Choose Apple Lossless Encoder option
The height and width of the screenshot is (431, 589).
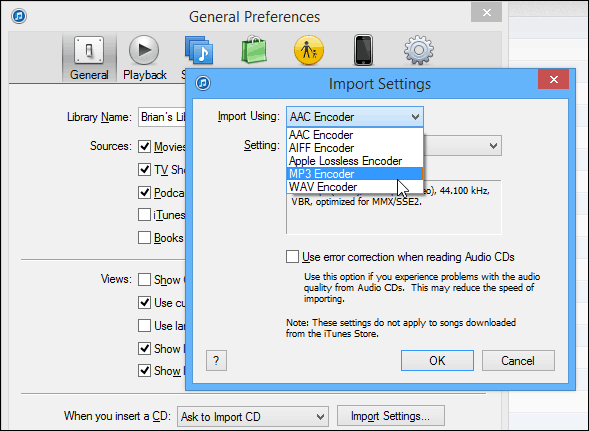(355, 161)
